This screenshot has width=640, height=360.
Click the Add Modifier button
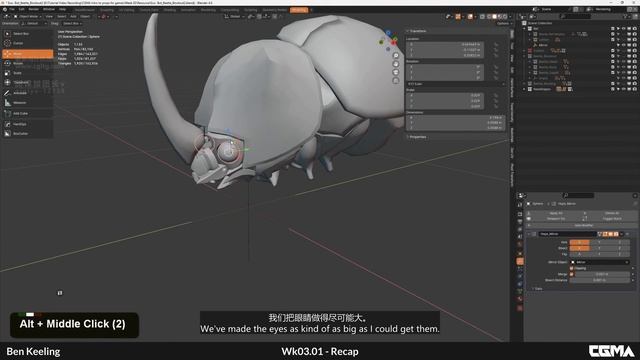pos(582,225)
